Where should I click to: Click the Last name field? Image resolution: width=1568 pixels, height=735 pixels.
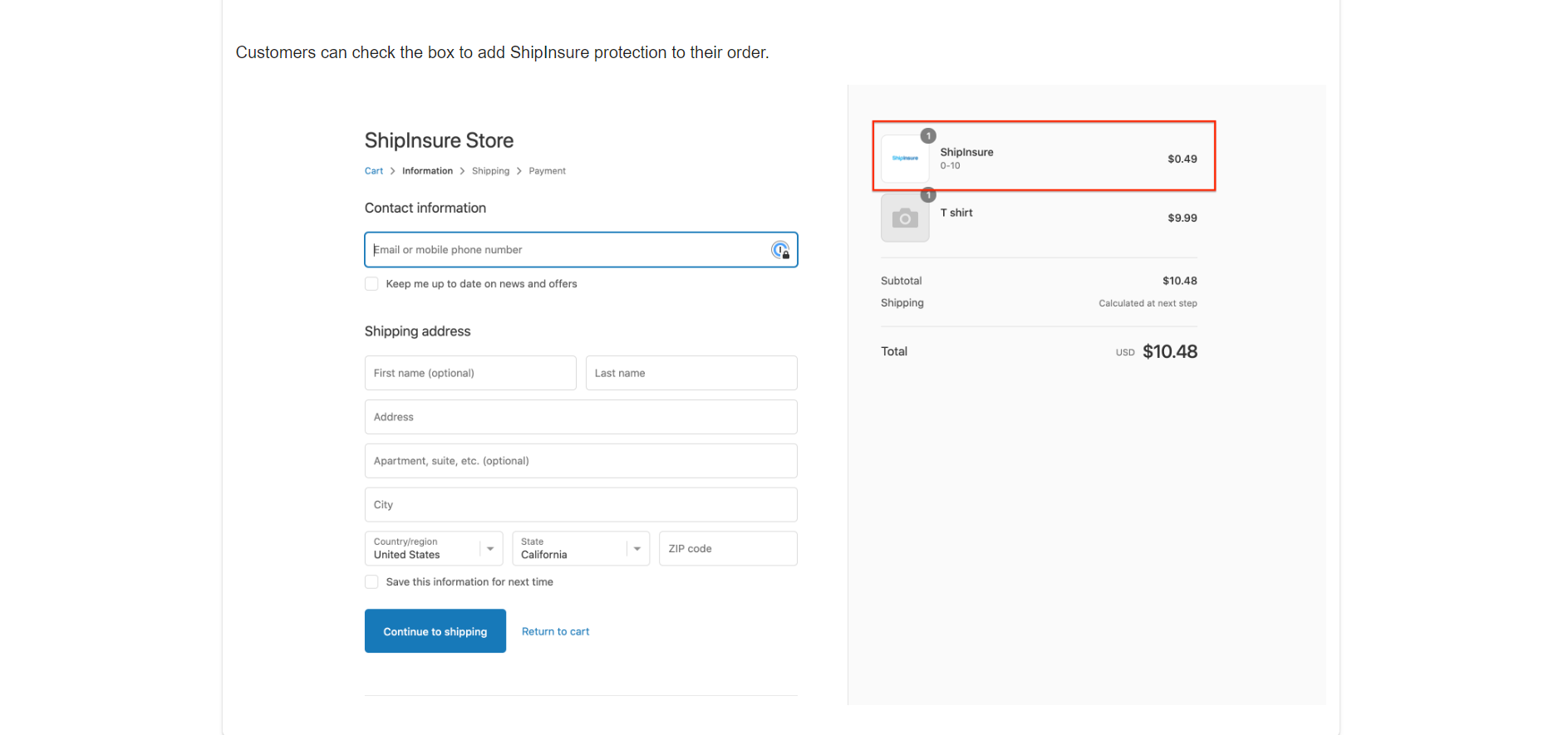coord(691,373)
